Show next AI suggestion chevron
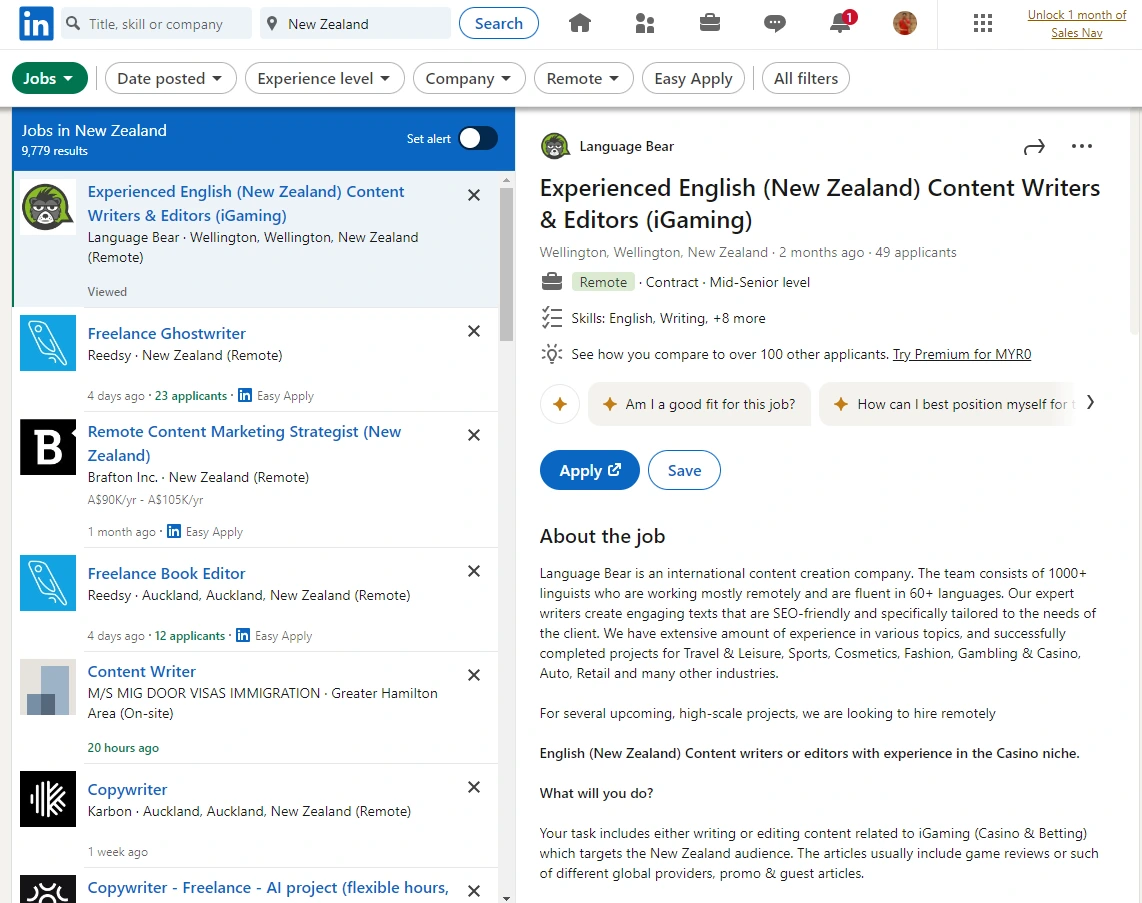Image resolution: width=1142 pixels, height=903 pixels. point(1090,403)
